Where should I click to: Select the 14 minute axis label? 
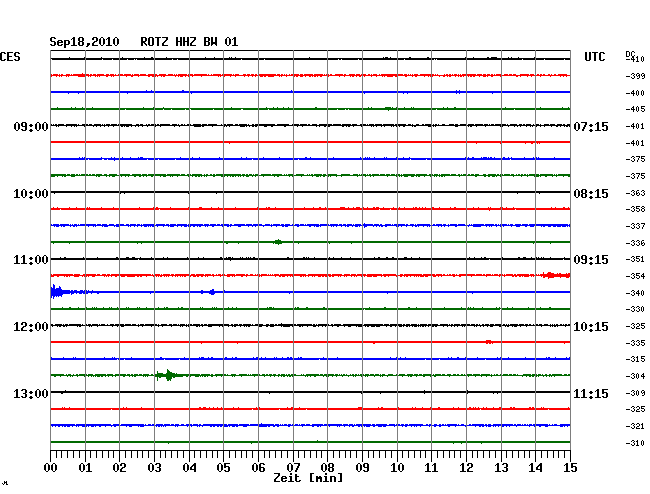[535, 468]
